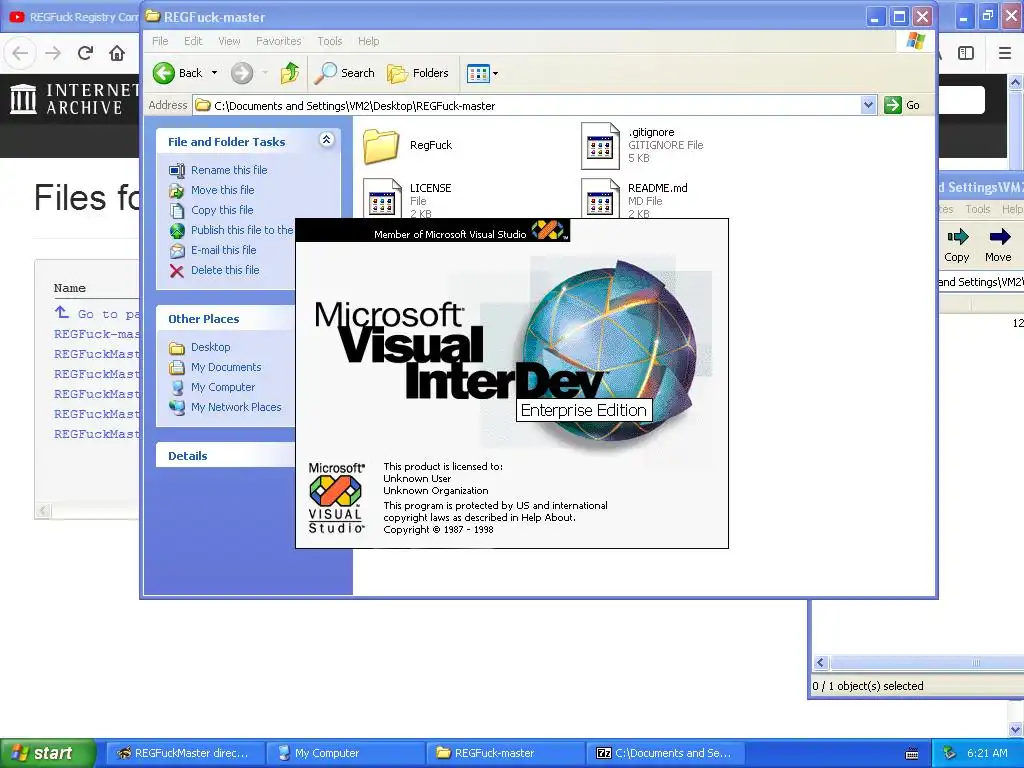Collapse the File and Folder Tasks panel

coord(327,140)
